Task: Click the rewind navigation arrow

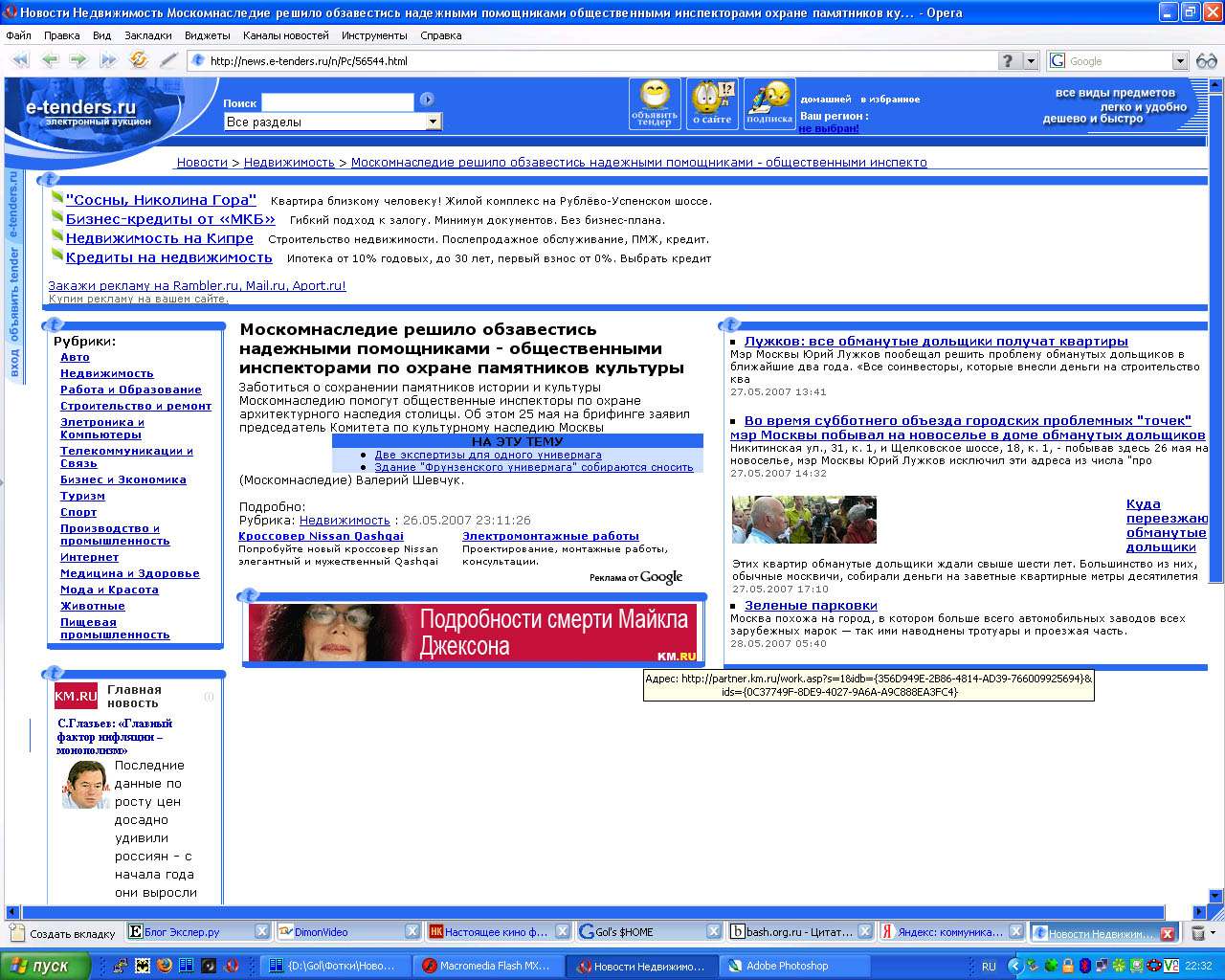Action: [20, 60]
